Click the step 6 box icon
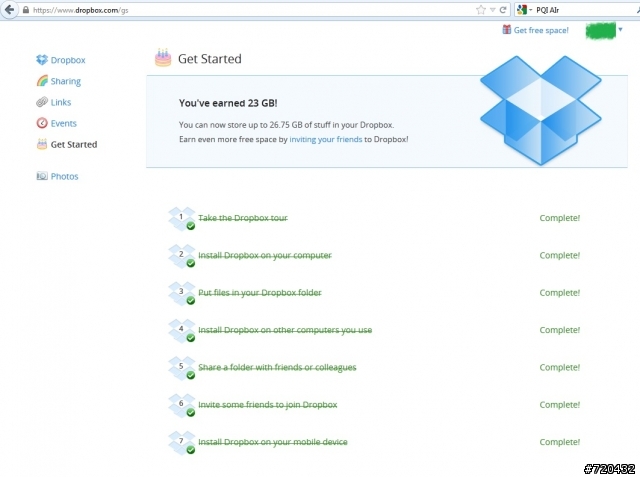640x477 pixels. [182, 406]
